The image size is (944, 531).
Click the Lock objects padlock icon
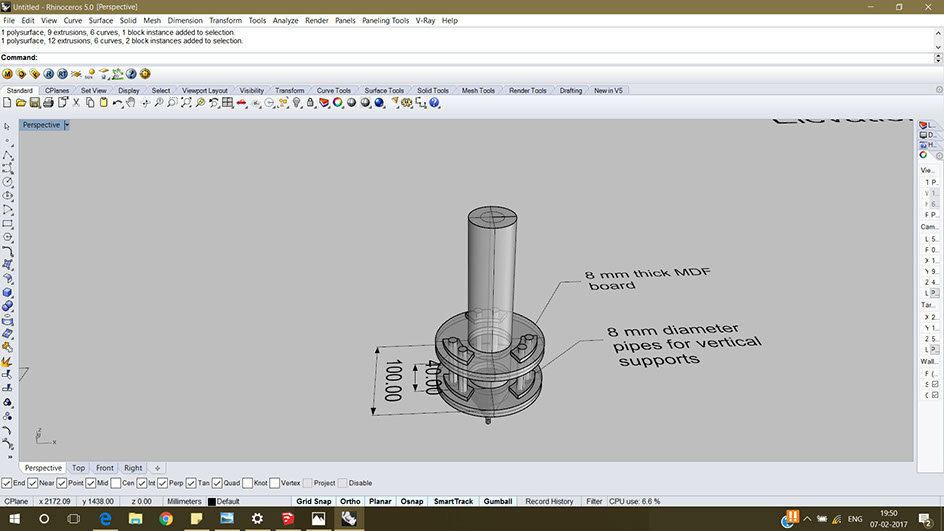[x=310, y=103]
